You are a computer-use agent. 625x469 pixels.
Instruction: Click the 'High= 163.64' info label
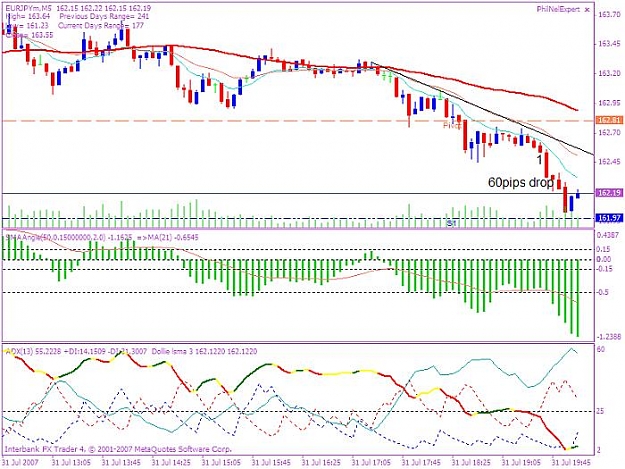pos(28,16)
